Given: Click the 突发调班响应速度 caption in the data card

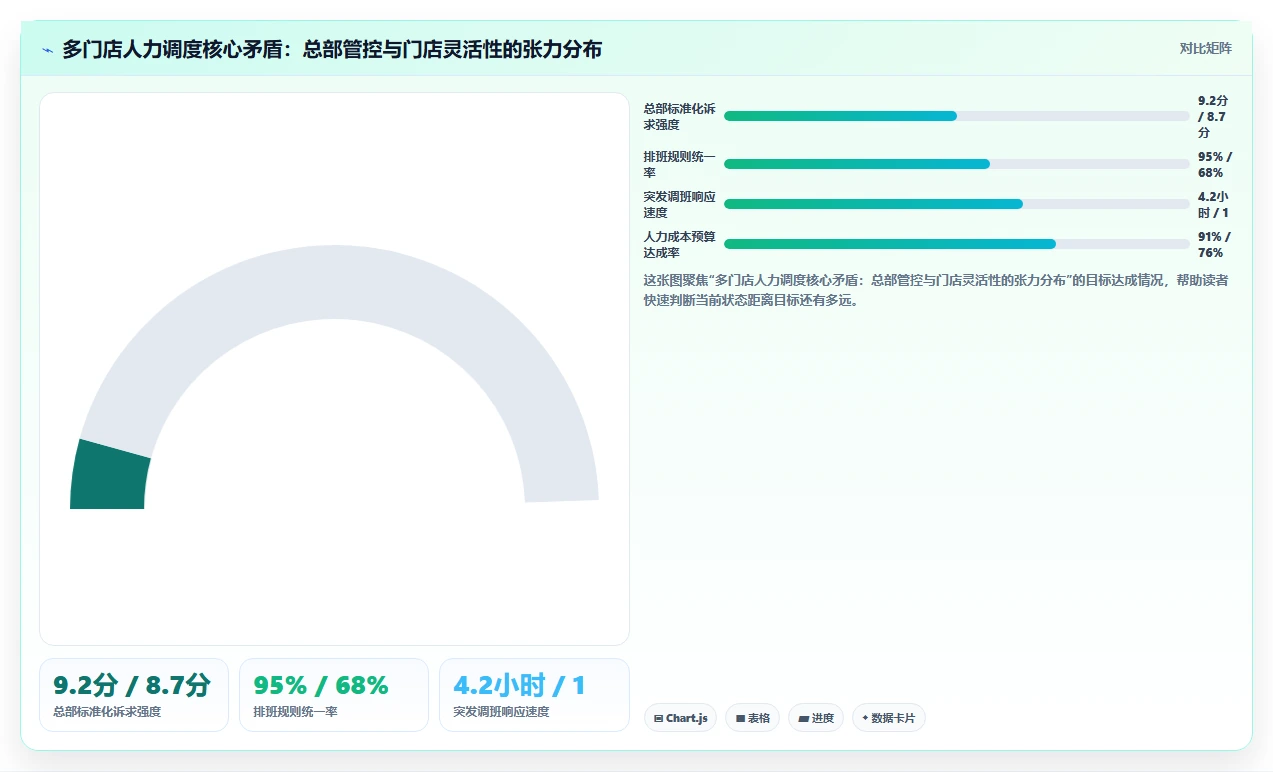Looking at the screenshot, I should [502, 712].
